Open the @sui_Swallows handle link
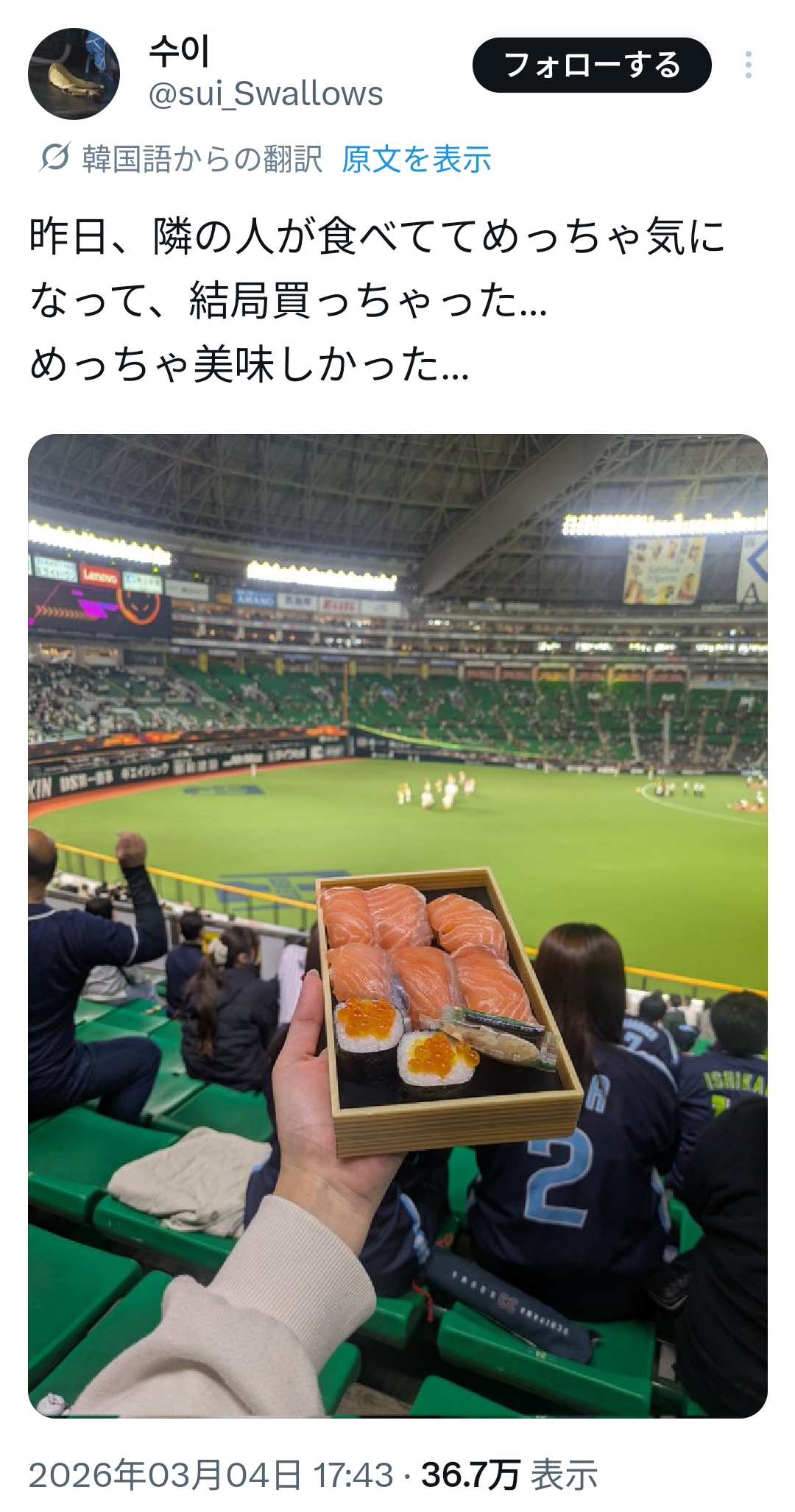The width and height of the screenshot is (795, 1512). point(266,94)
